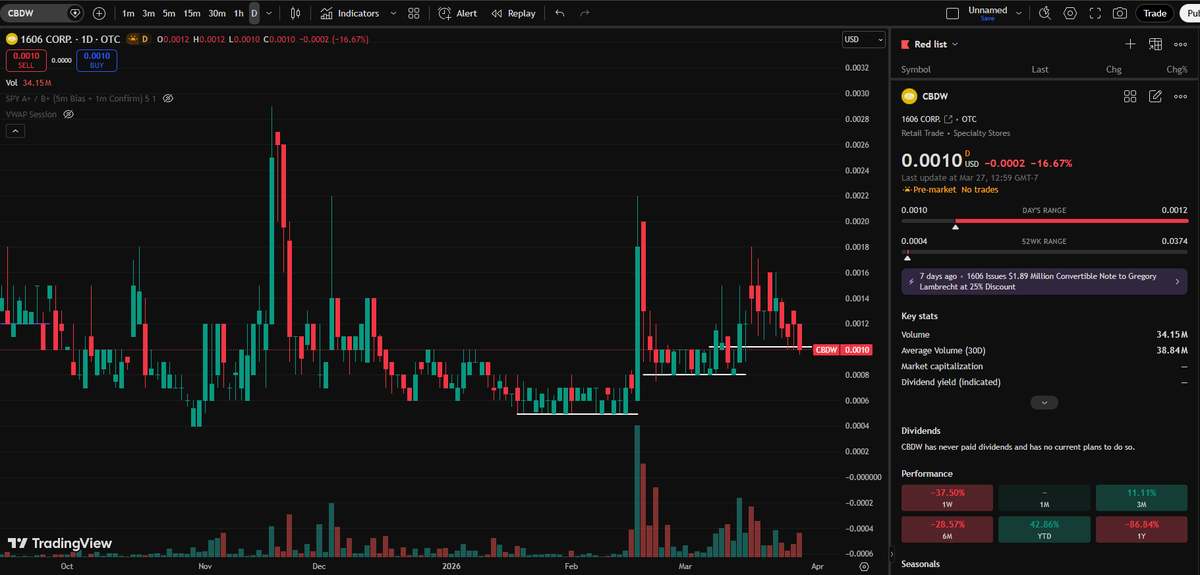Click the 1W performance tile
Image resolution: width=1200 pixels, height=575 pixels.
947,497
